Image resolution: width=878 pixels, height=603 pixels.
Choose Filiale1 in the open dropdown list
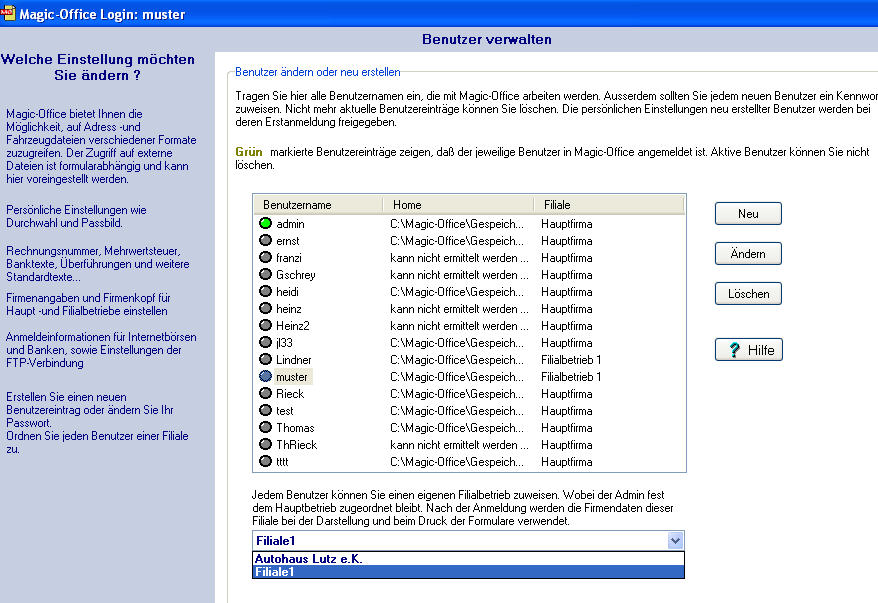(x=468, y=572)
